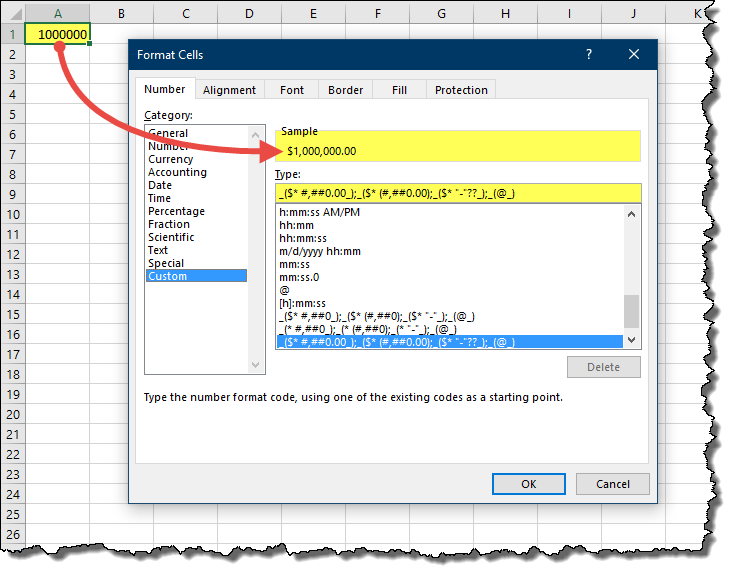This screenshot has width=734, height=575.
Task: Click the Cancel button
Action: (x=612, y=484)
